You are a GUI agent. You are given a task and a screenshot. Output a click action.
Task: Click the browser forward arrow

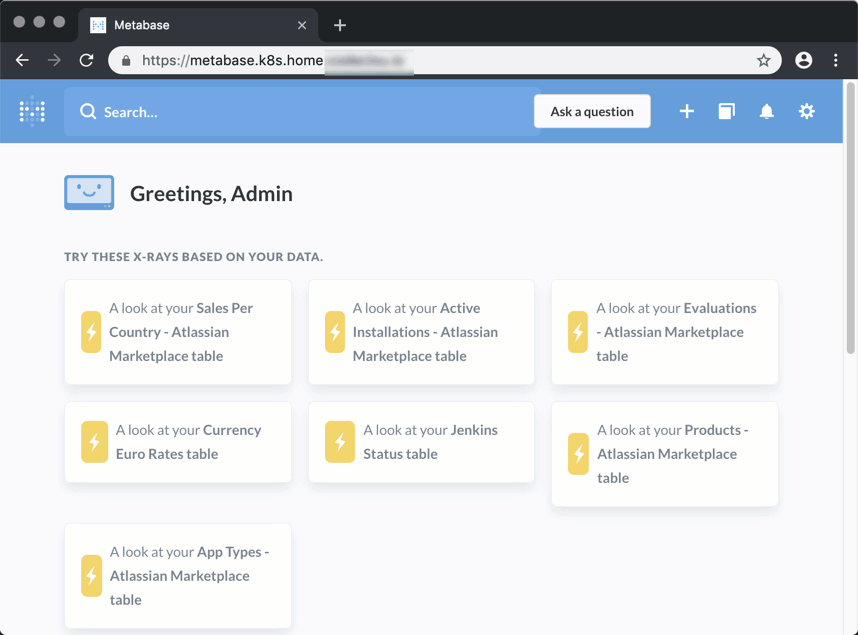(54, 60)
